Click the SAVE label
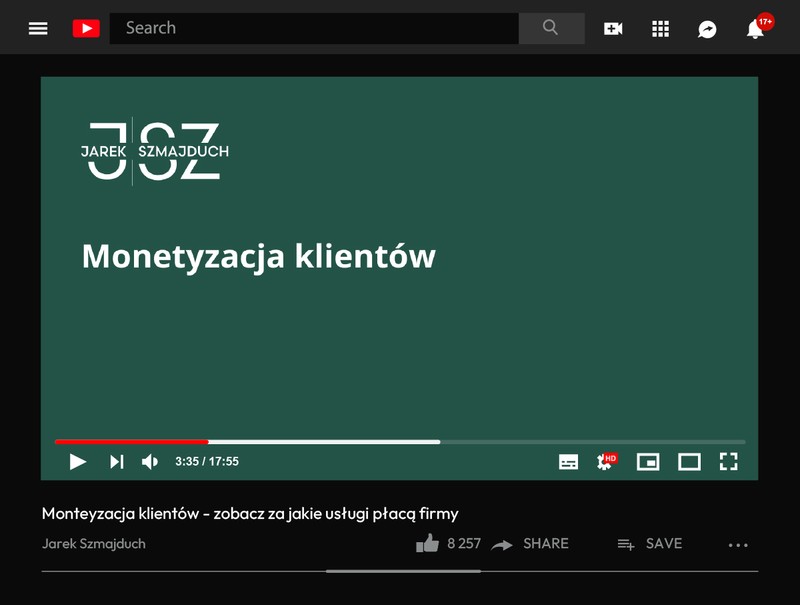Image resolution: width=800 pixels, height=605 pixels. 664,544
